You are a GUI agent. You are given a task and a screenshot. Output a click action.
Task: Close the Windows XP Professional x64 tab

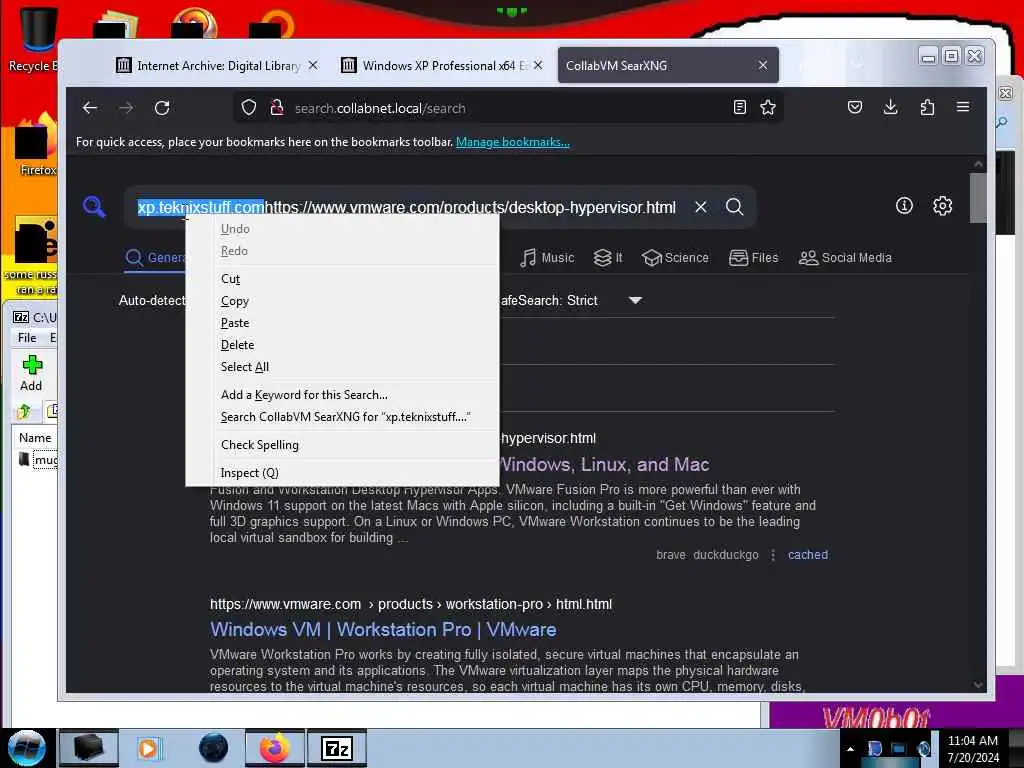(537, 65)
